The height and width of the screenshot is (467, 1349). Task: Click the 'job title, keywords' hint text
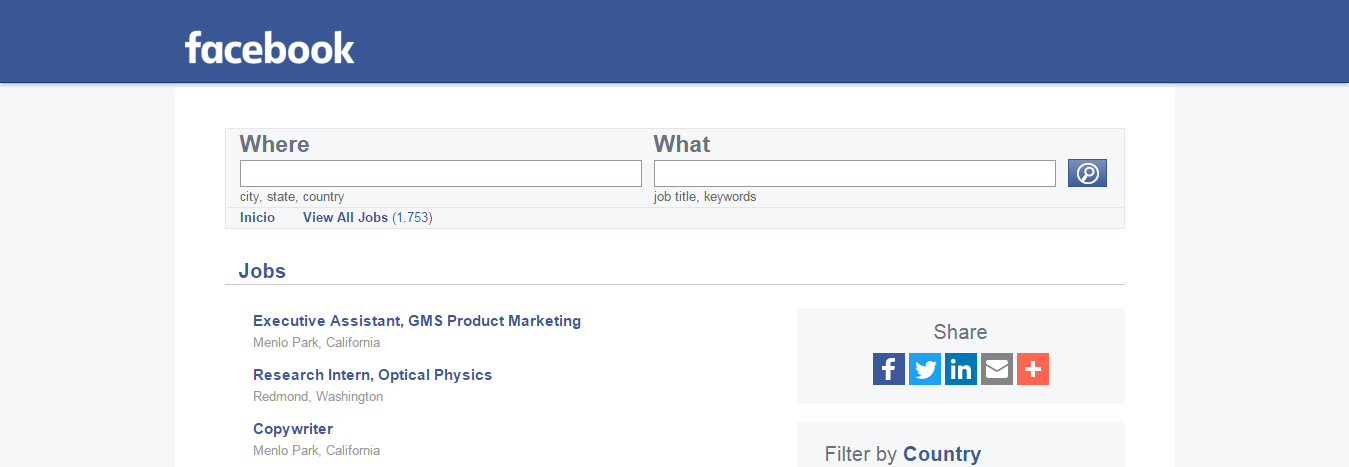click(705, 197)
